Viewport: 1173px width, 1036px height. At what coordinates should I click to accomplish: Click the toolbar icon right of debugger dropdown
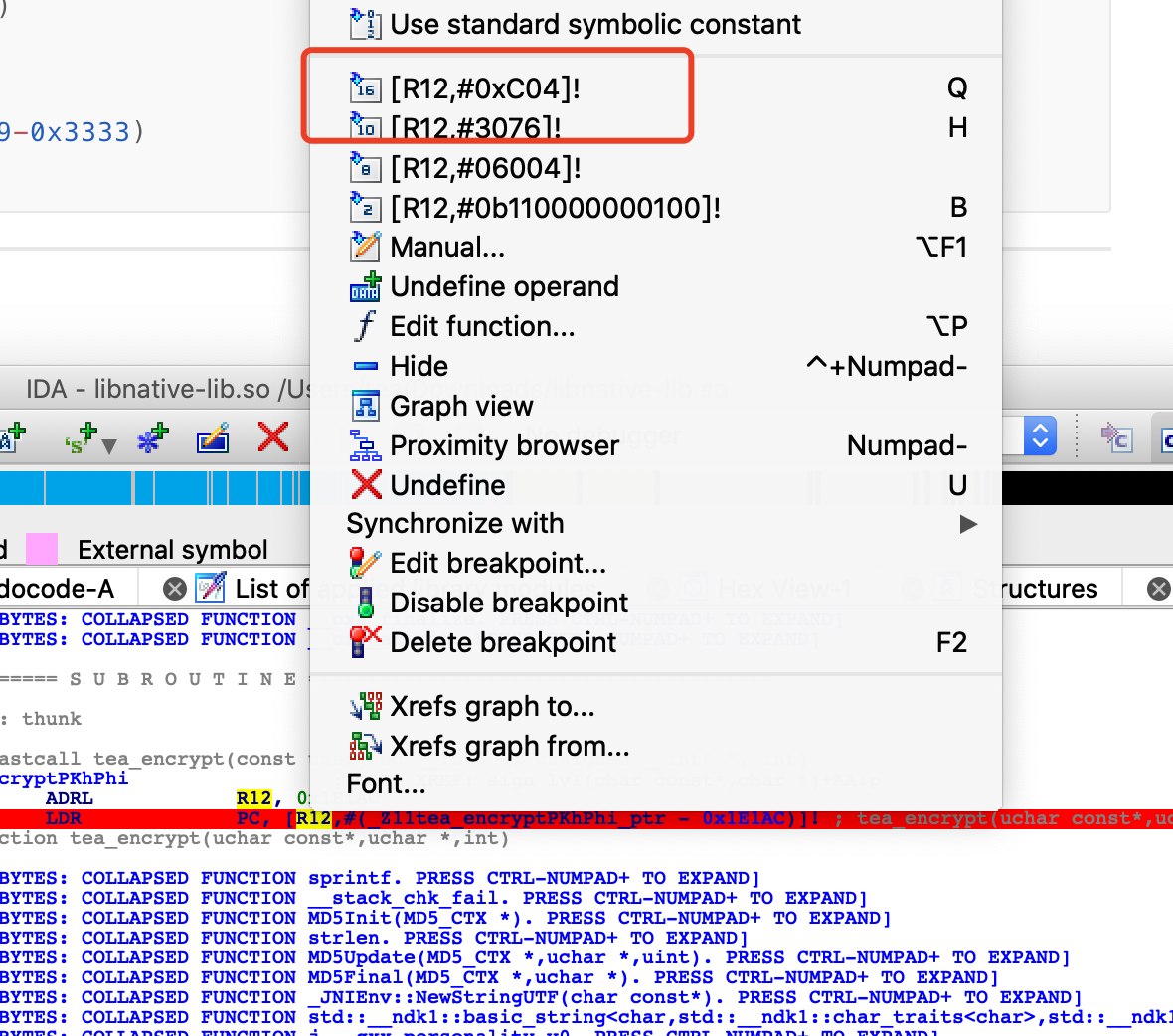(1117, 436)
